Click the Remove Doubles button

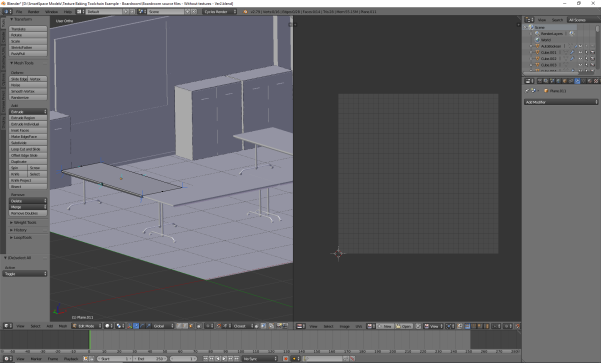pyautogui.click(x=28, y=213)
